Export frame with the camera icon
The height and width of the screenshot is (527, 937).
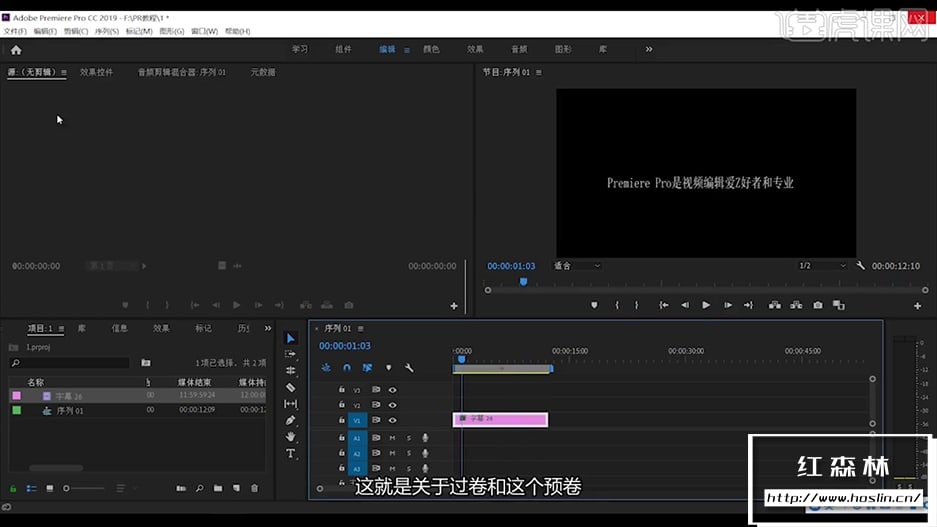point(817,305)
